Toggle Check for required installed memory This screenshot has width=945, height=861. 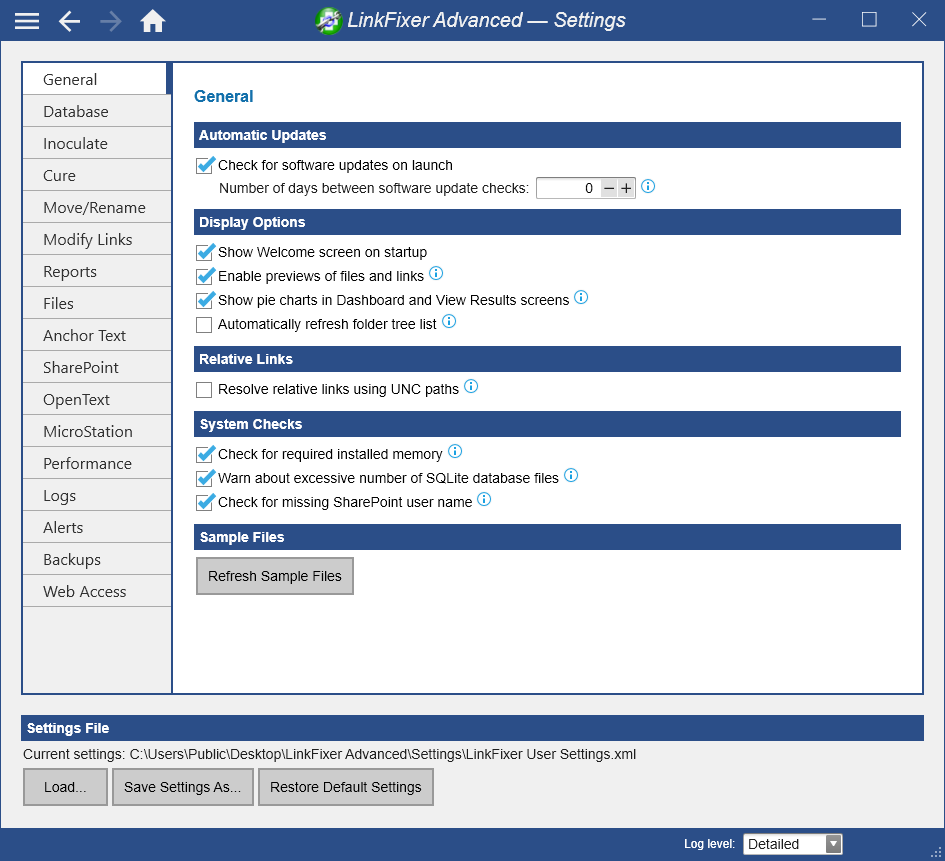point(204,454)
